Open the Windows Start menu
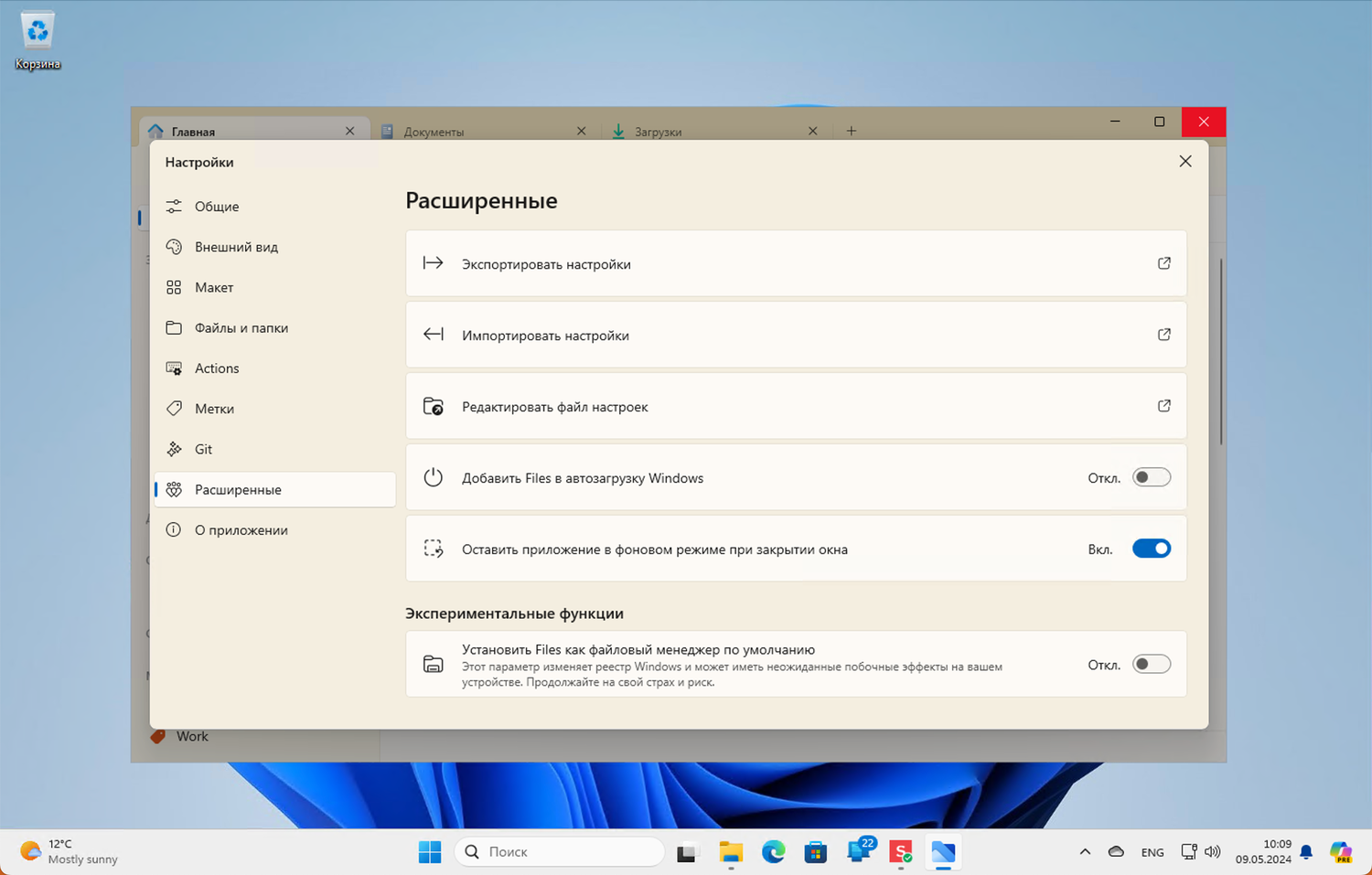Screen dimensions: 1372x875 430,852
